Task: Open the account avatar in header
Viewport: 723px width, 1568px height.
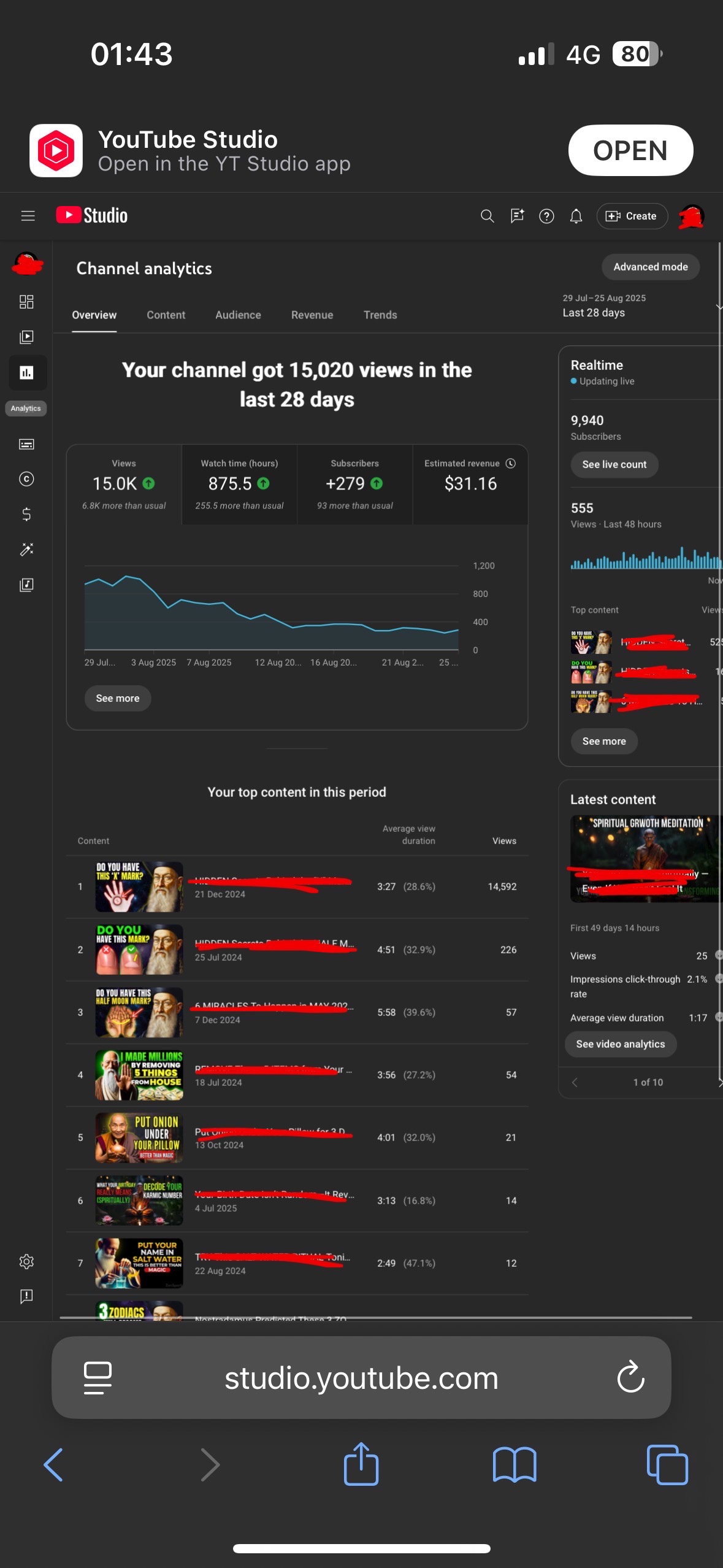Action: (692, 216)
